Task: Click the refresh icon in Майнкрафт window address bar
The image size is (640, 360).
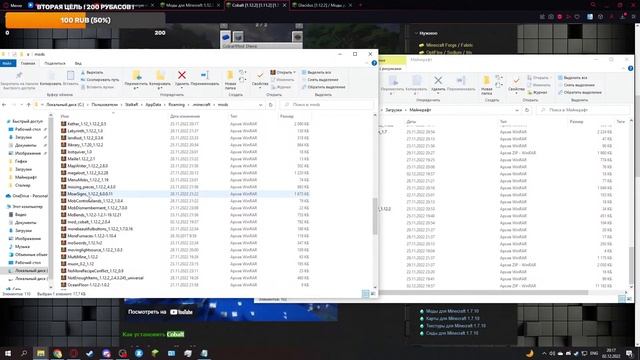Action: click(527, 110)
